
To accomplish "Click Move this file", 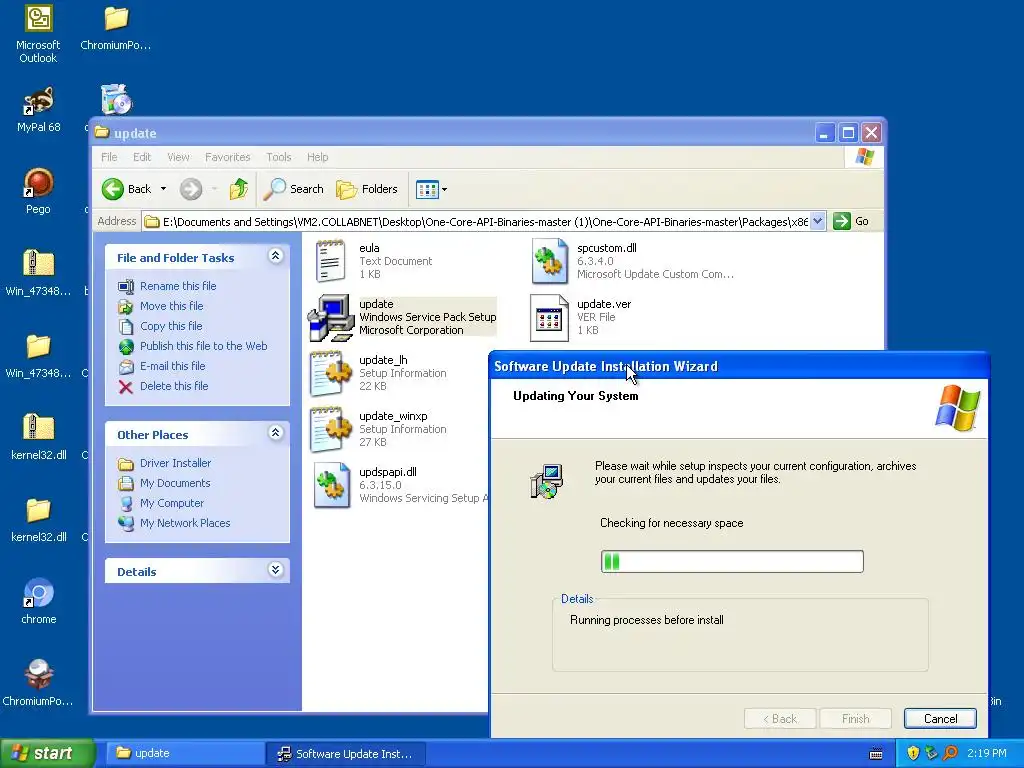I will 171,306.
